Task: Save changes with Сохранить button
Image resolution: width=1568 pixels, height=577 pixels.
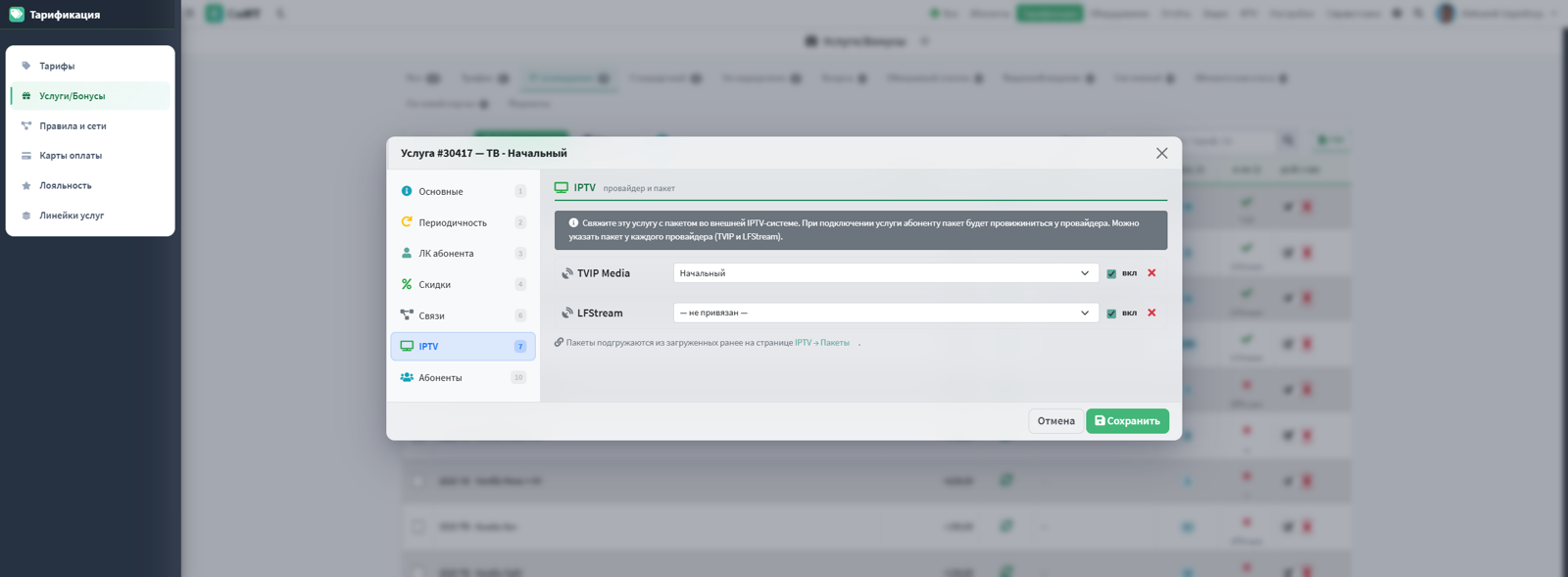Action: point(1127,421)
